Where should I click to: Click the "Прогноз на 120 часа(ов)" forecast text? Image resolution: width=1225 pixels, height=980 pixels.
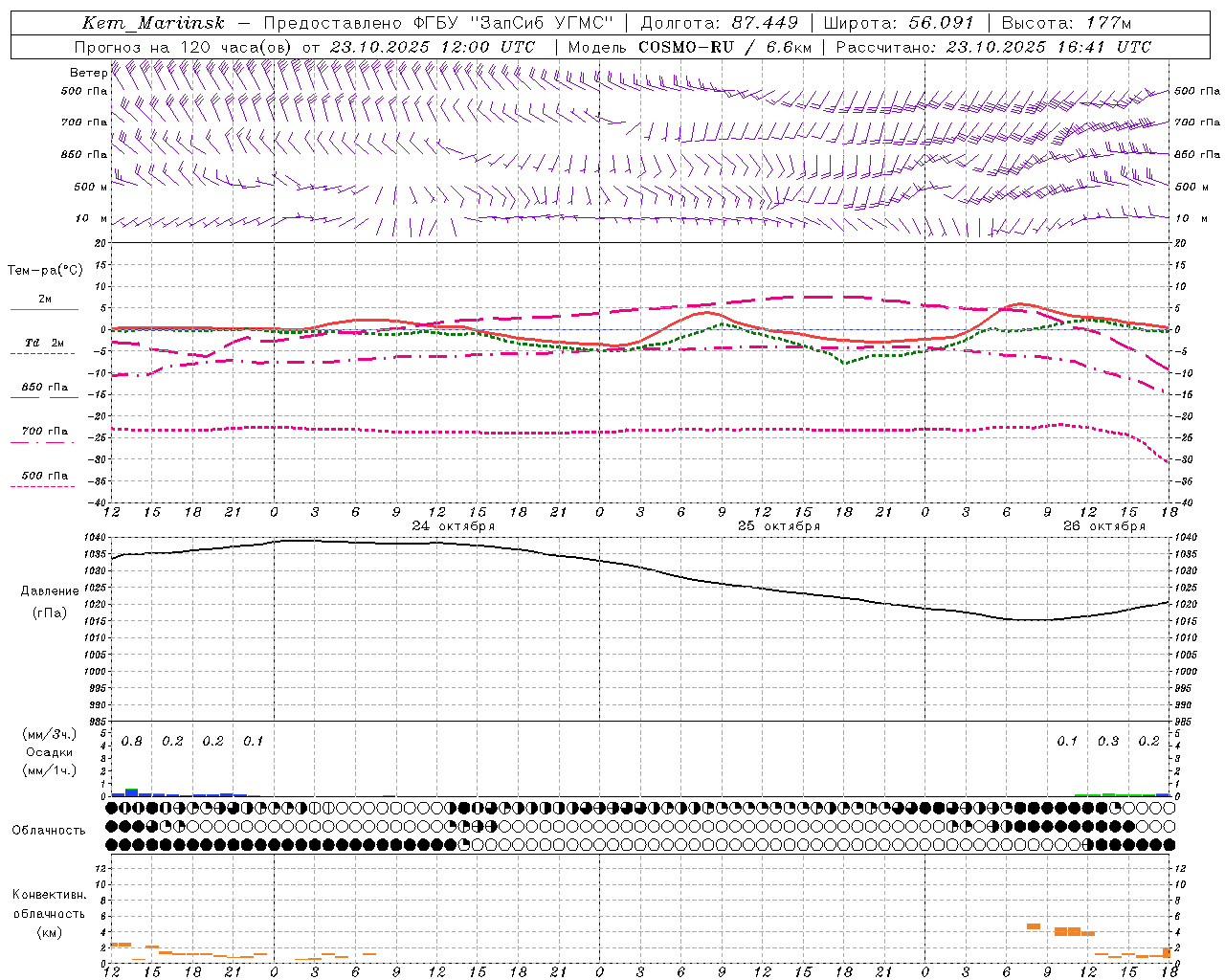pyautogui.click(x=184, y=47)
